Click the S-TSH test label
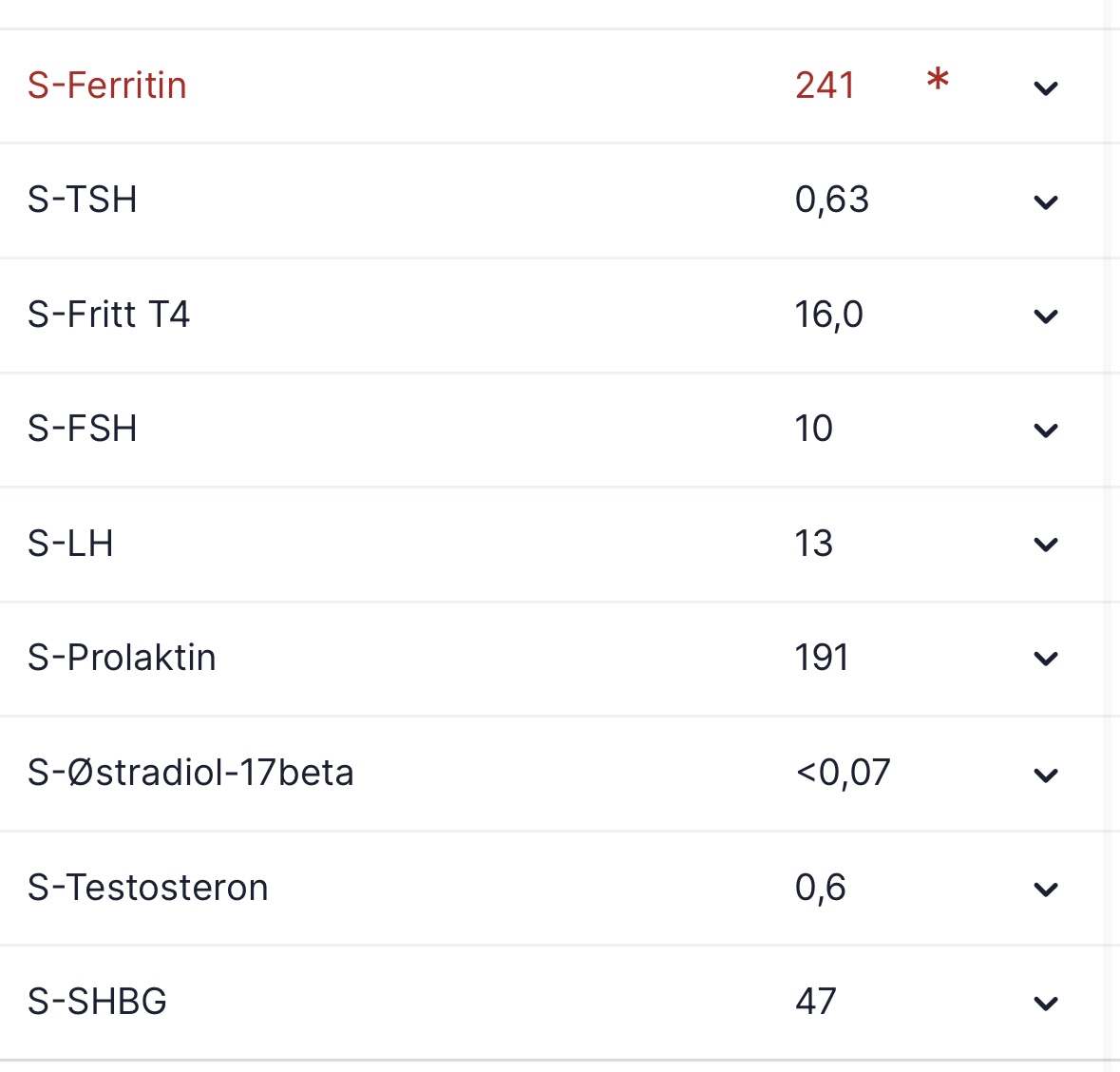 coord(83,200)
